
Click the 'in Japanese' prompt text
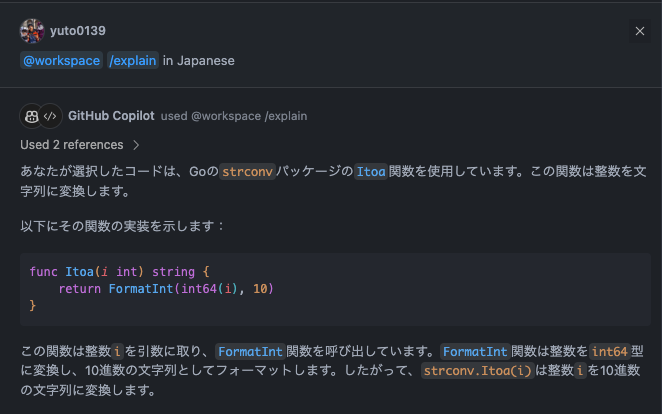[x=198, y=60]
